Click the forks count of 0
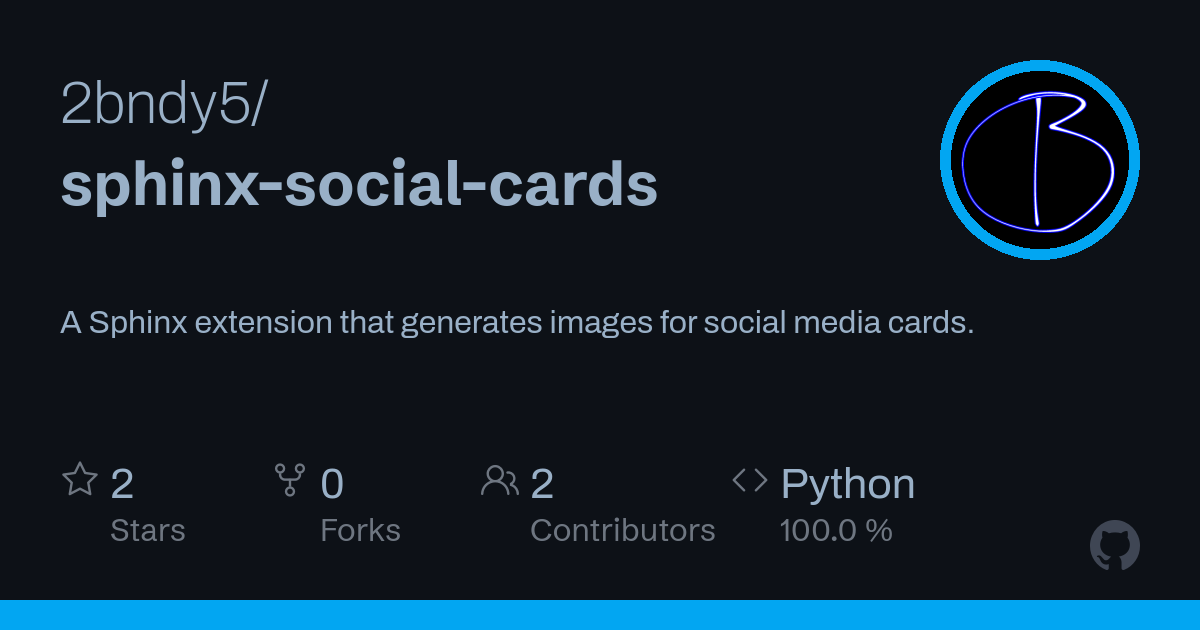 point(332,485)
